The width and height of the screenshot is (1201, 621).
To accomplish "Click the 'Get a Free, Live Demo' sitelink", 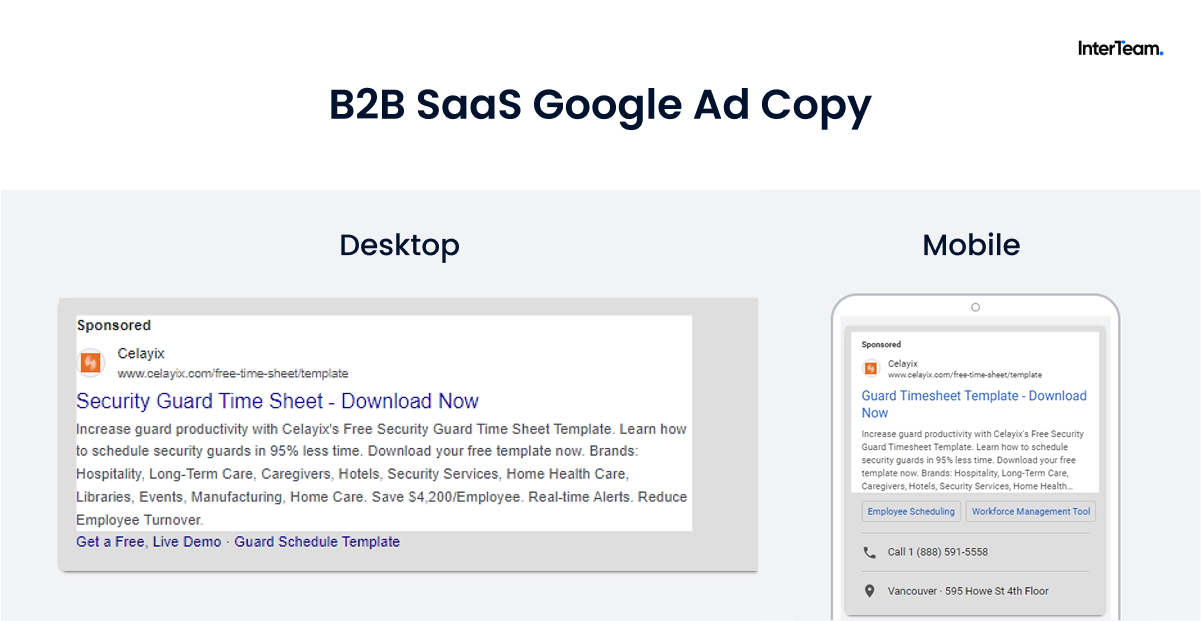I will [149, 542].
